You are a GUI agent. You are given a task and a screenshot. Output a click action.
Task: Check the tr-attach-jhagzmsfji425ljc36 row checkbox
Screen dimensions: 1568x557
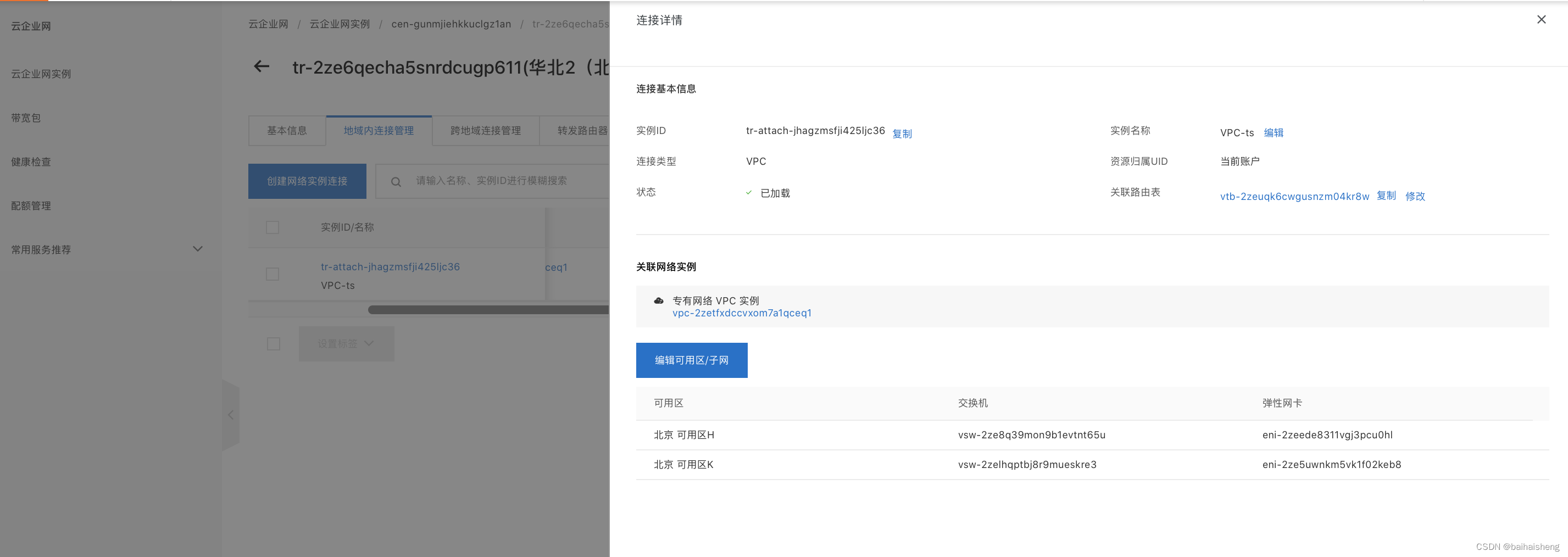pos(272,274)
